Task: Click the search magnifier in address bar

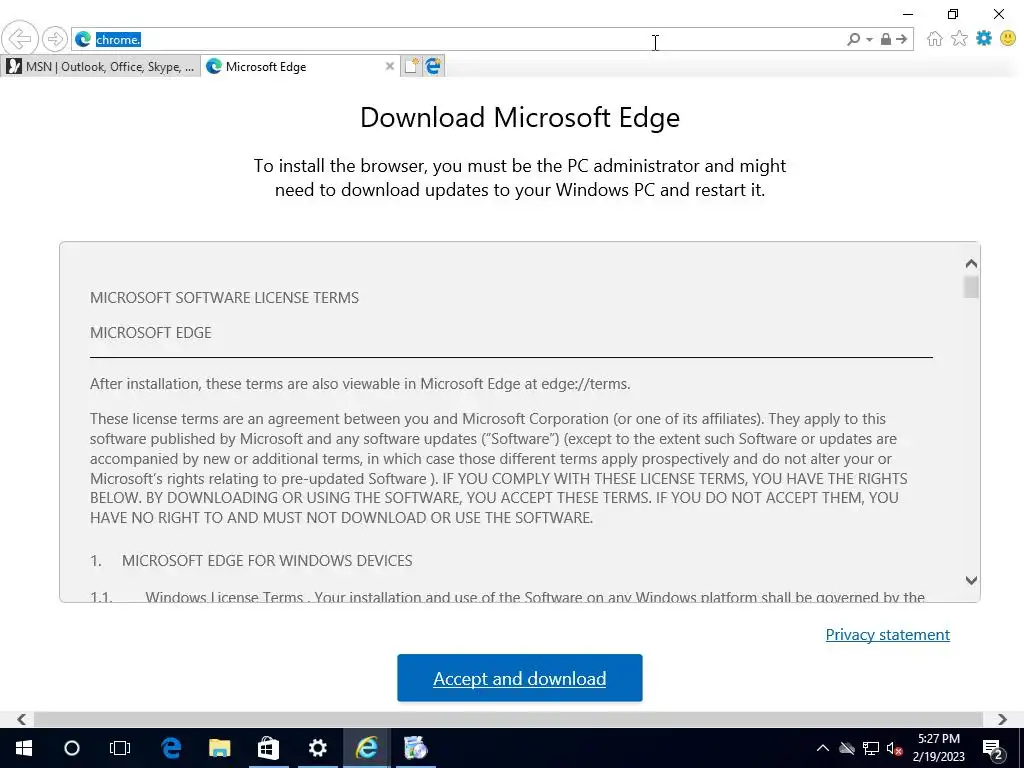Action: point(853,39)
